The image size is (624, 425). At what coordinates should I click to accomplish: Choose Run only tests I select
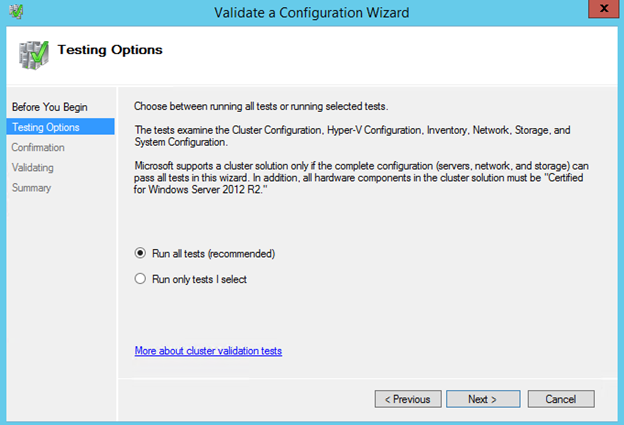click(x=141, y=279)
